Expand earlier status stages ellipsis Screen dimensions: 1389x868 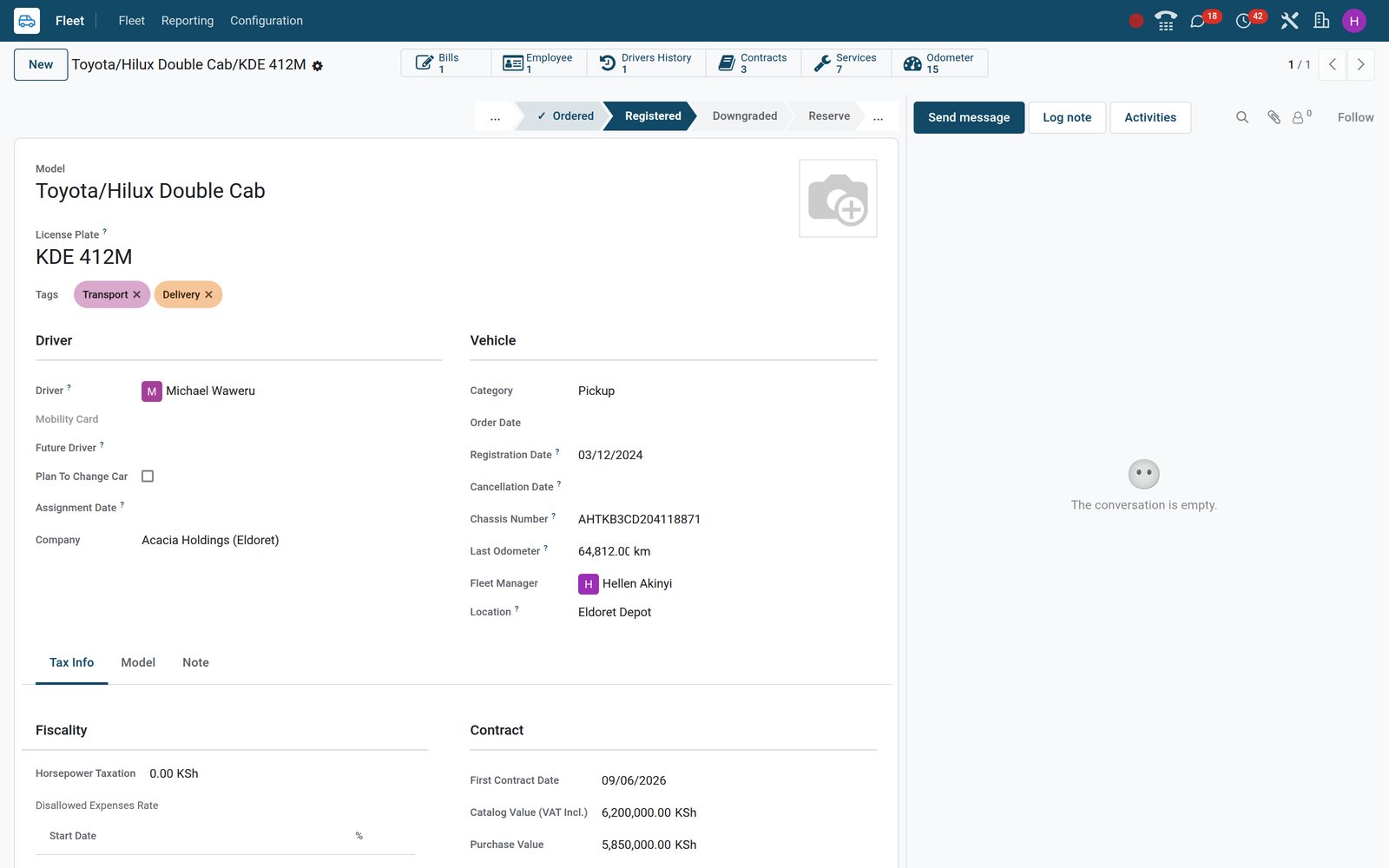tap(495, 116)
